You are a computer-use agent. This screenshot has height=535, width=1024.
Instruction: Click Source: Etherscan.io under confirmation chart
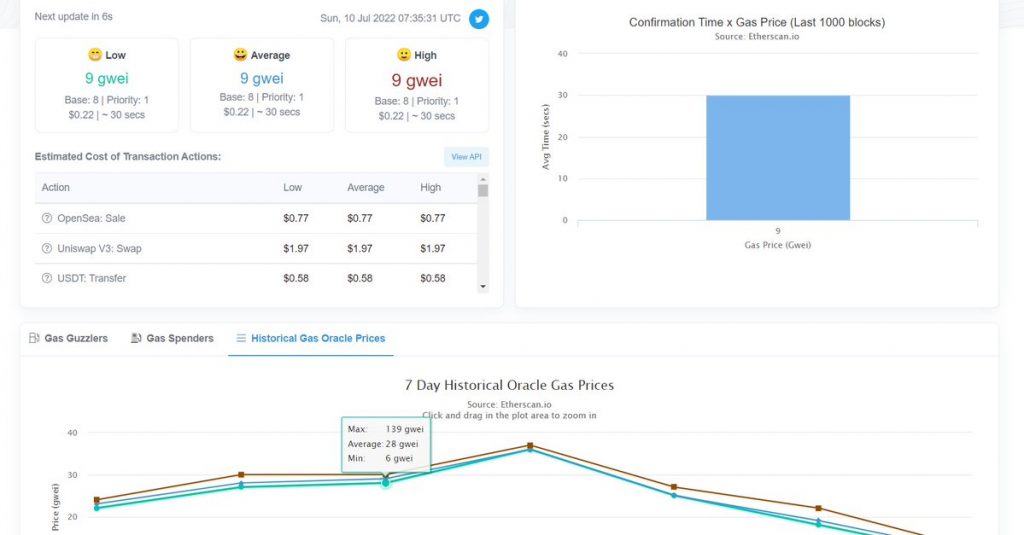click(757, 37)
